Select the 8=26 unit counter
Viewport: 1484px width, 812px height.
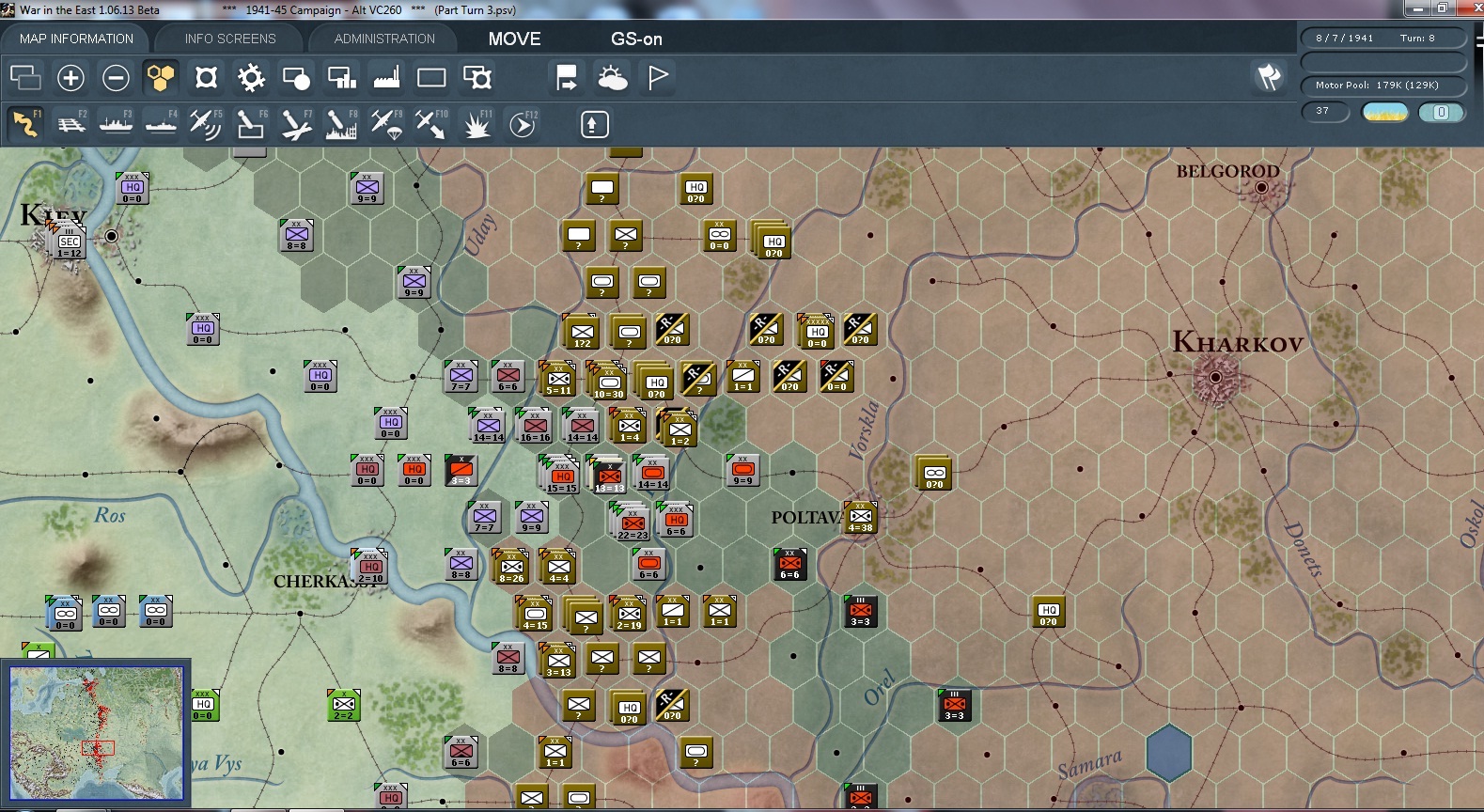511,567
